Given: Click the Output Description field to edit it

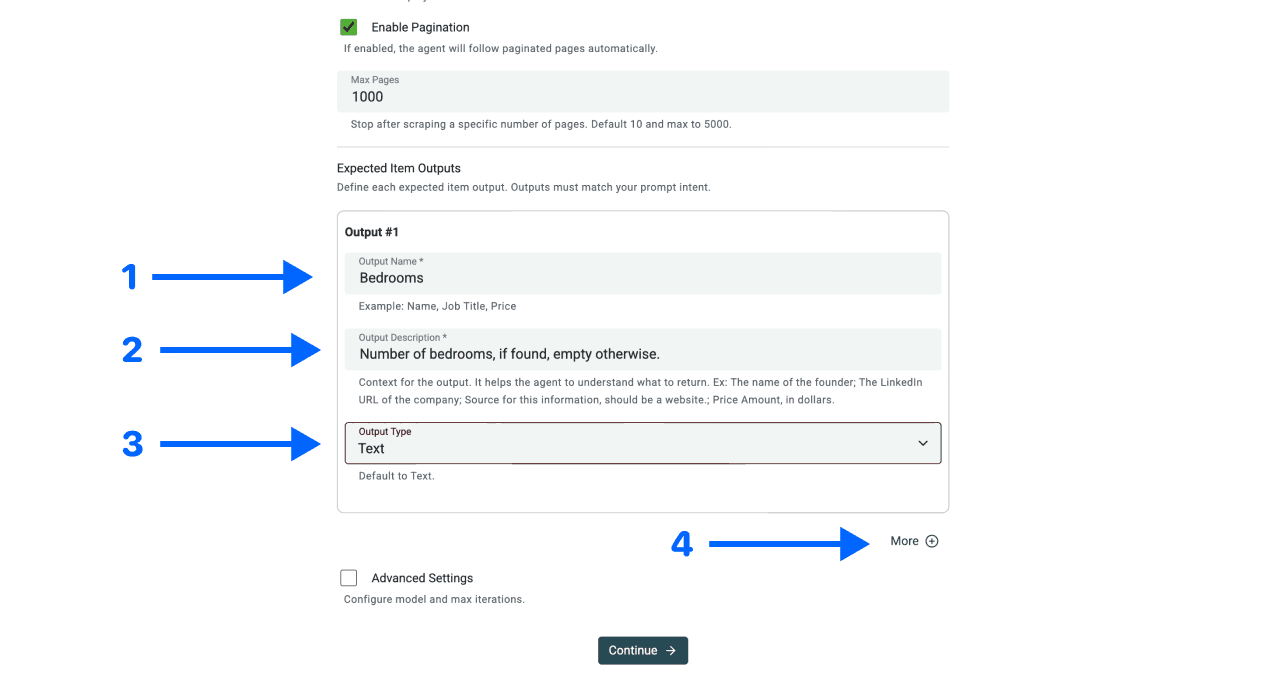Looking at the screenshot, I should pyautogui.click(x=643, y=348).
